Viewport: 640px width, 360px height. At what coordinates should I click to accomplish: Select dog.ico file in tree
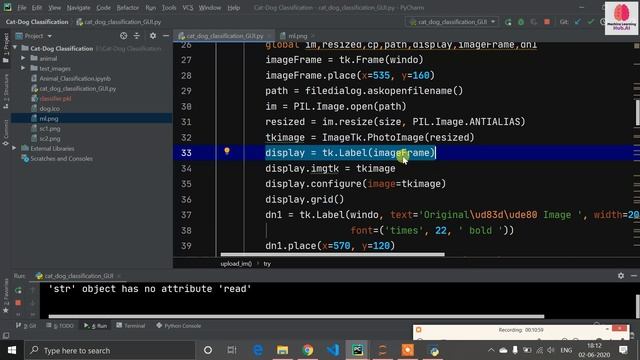tap(50, 109)
